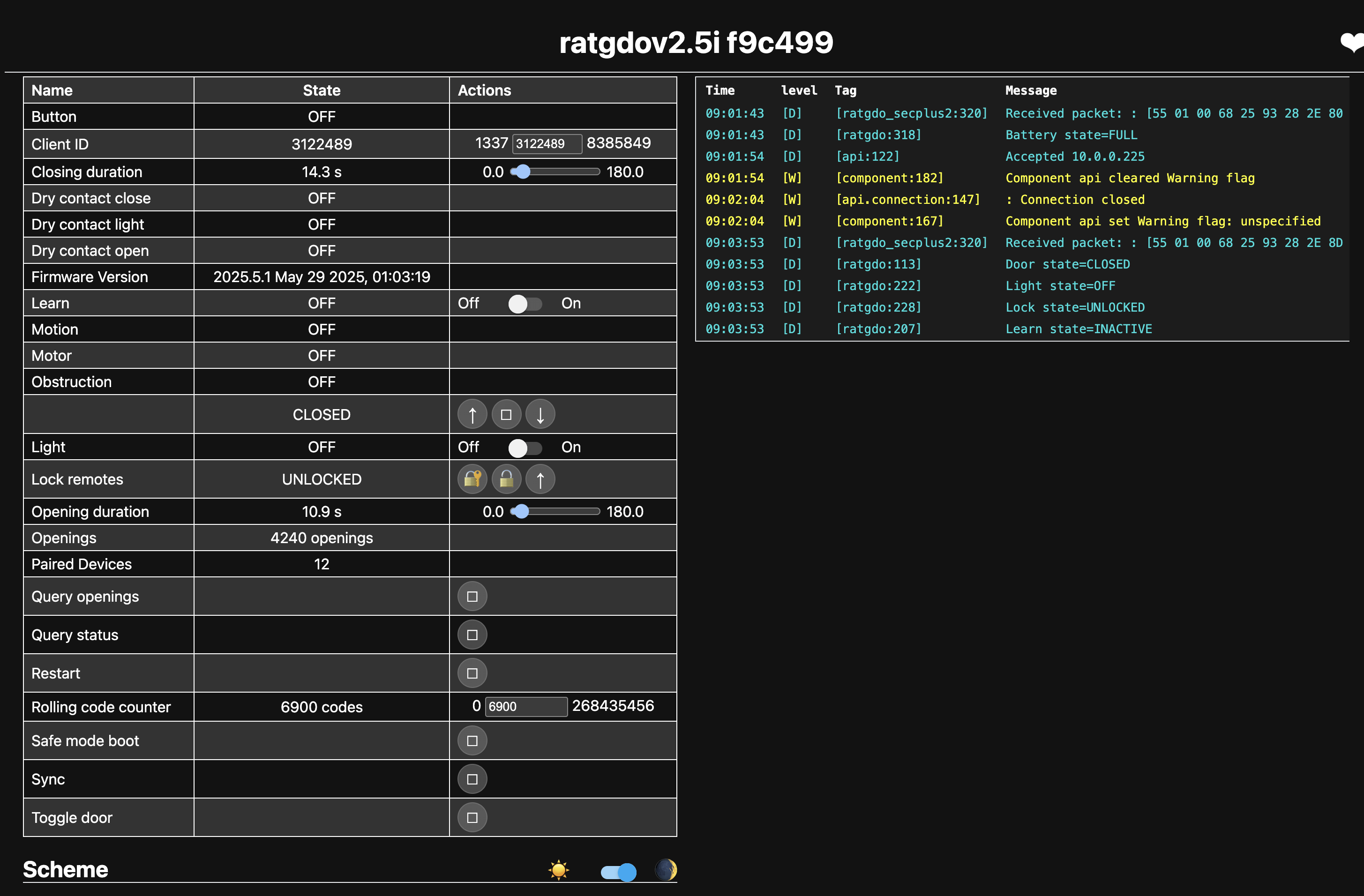Click the Rolling code counter input field

point(525,706)
